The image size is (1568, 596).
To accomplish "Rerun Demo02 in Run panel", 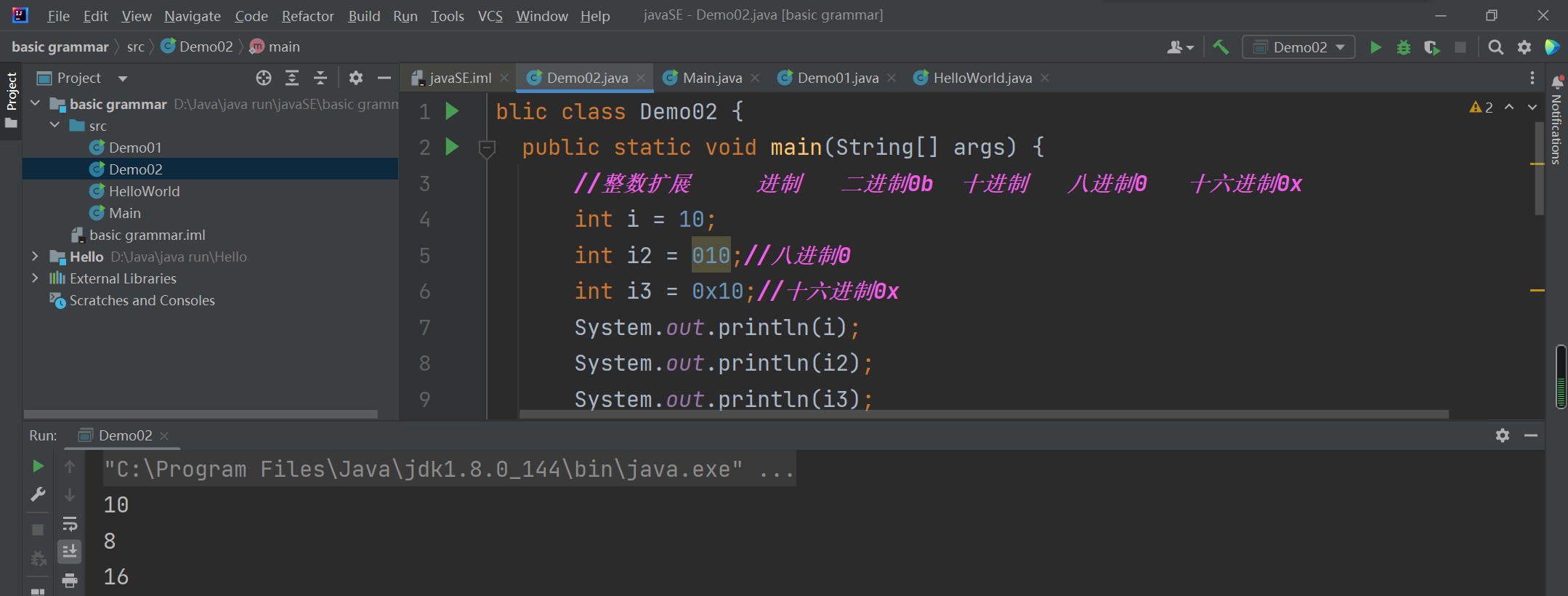I will (x=38, y=466).
